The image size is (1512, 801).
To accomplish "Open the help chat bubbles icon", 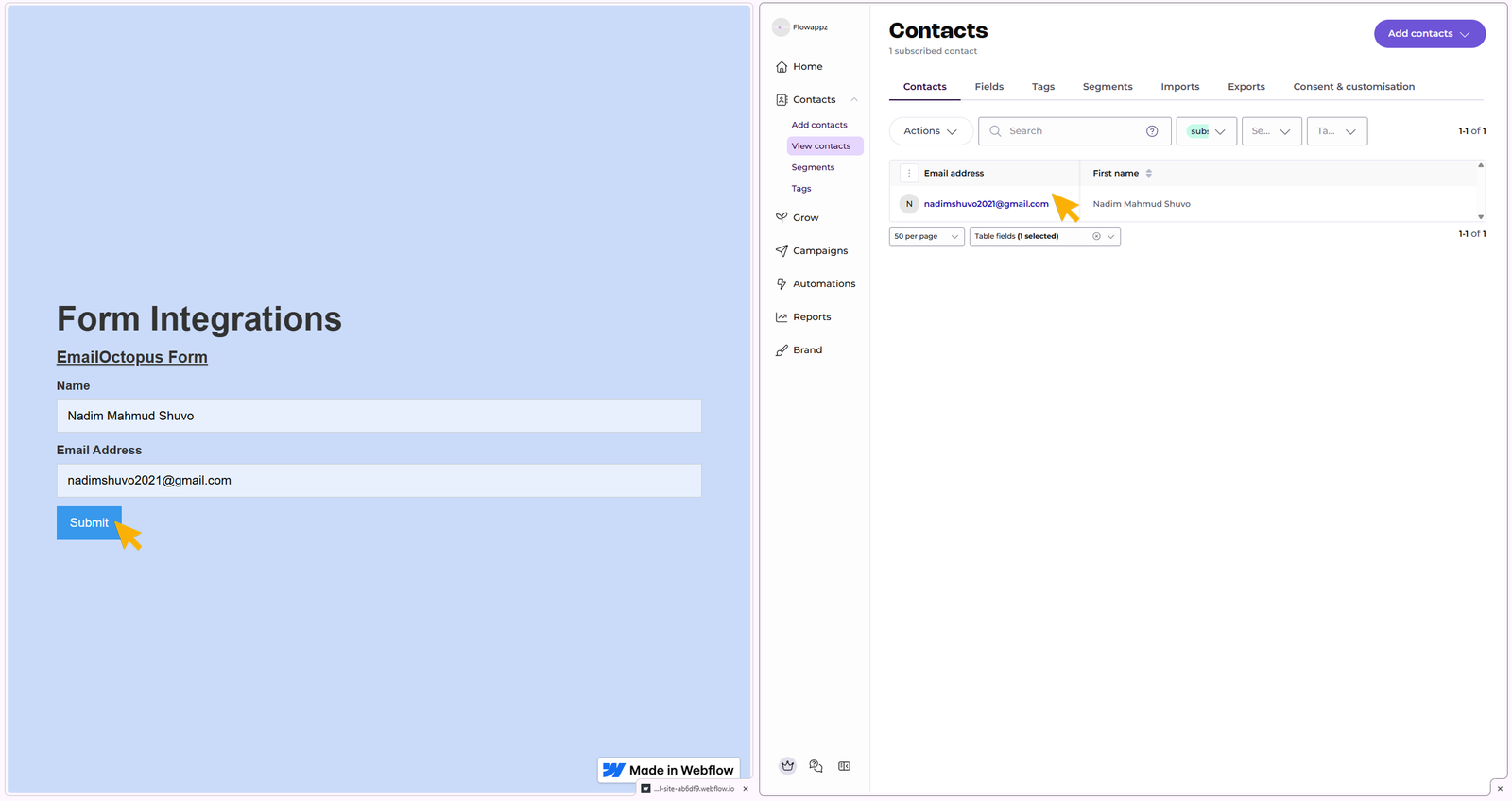I will [816, 766].
